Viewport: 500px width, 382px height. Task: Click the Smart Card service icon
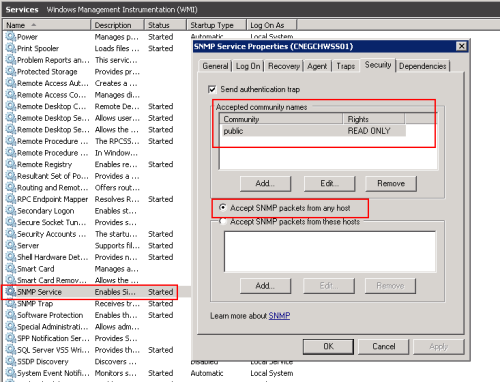(x=11, y=269)
